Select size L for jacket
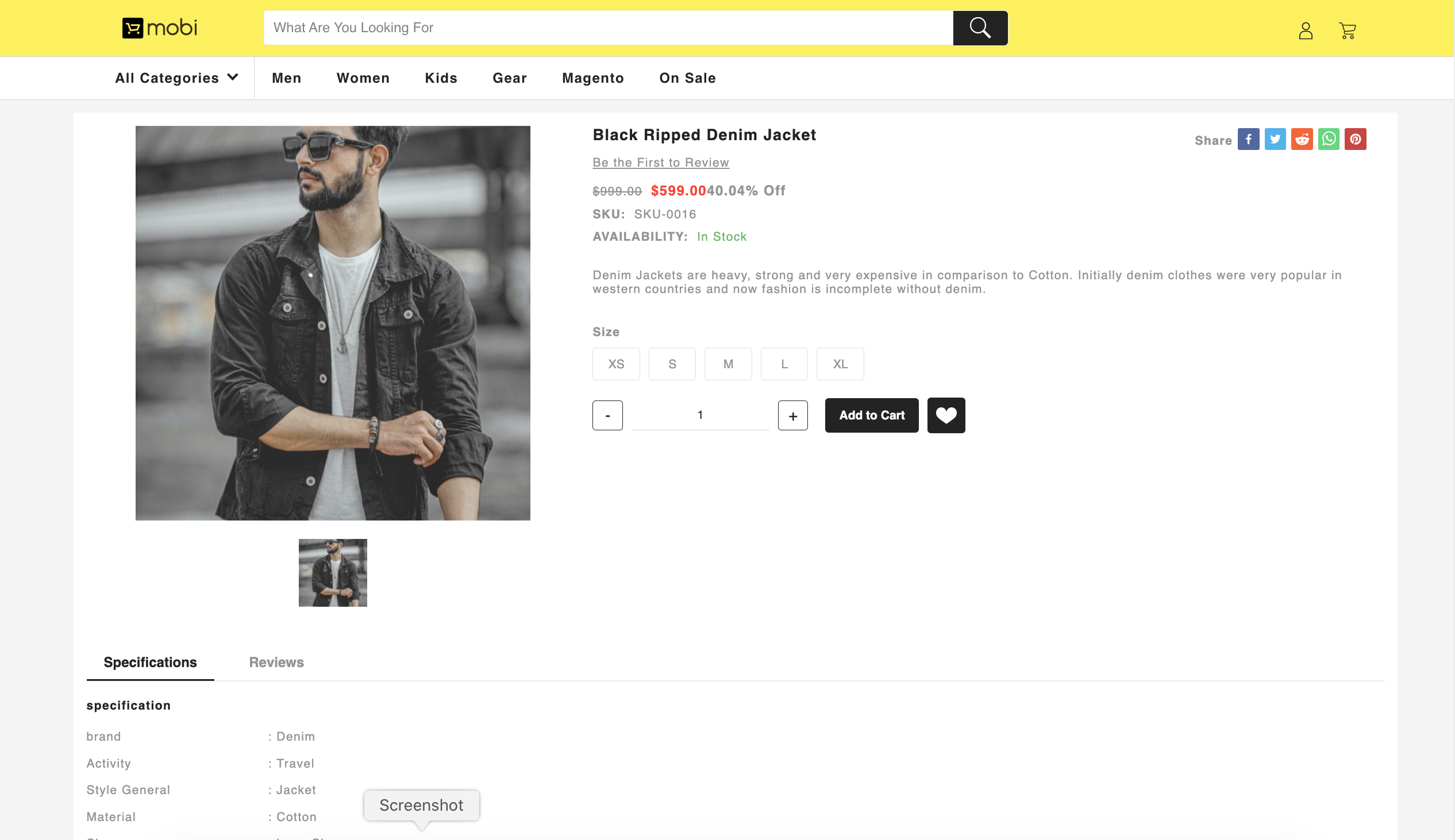This screenshot has height=840, width=1455. 785,363
